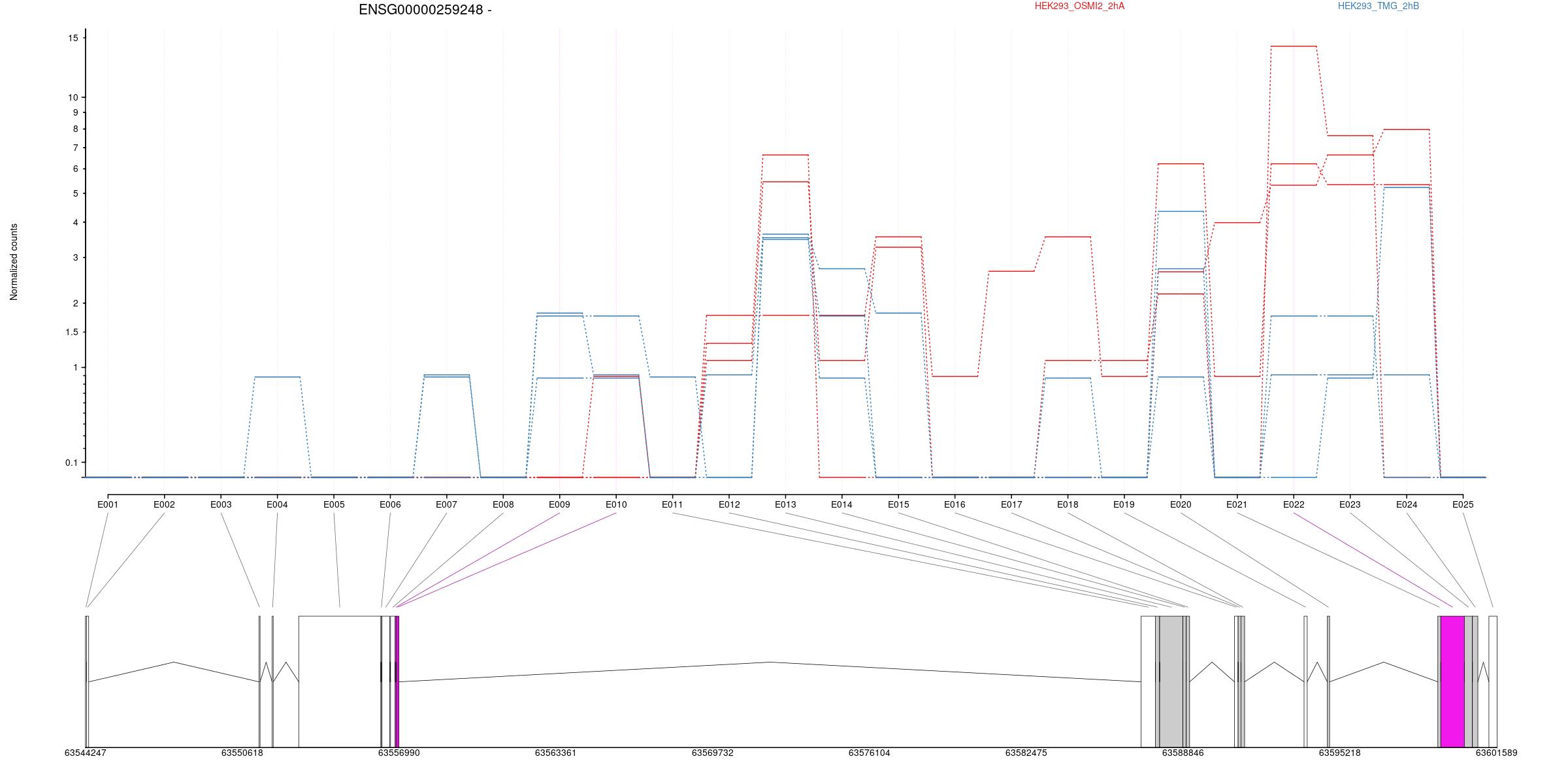Click the large magenta exon block in gene model

[x=1452, y=681]
